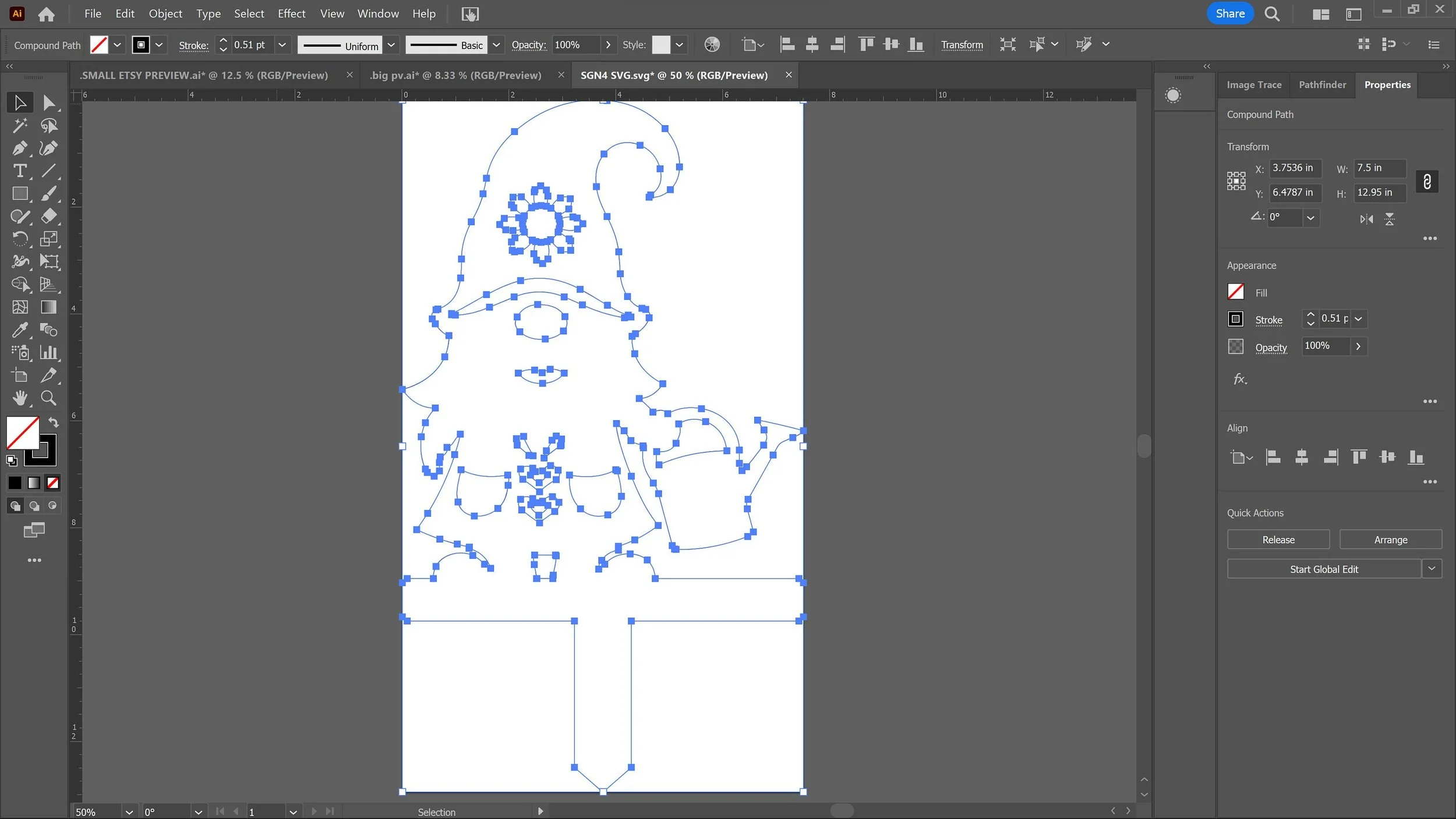Click the Share button

pyautogui.click(x=1229, y=13)
